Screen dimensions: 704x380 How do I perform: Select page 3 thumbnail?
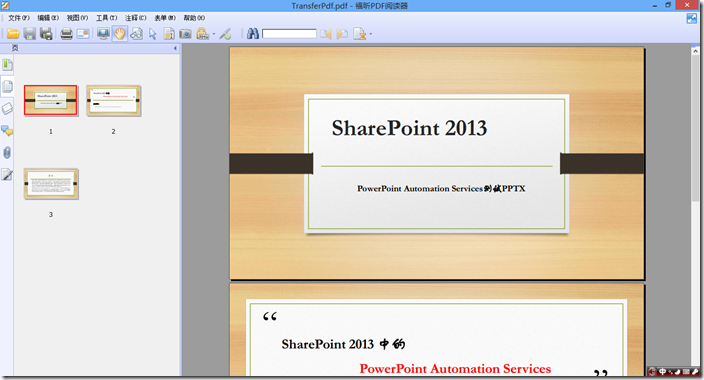pyautogui.click(x=51, y=184)
